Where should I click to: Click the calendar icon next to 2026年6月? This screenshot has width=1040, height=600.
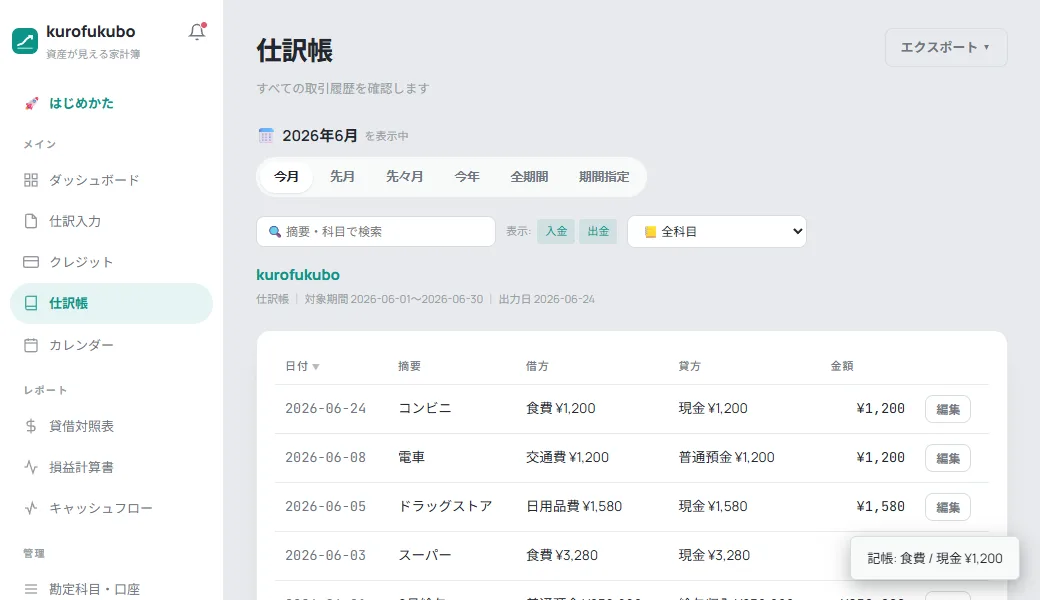click(266, 136)
